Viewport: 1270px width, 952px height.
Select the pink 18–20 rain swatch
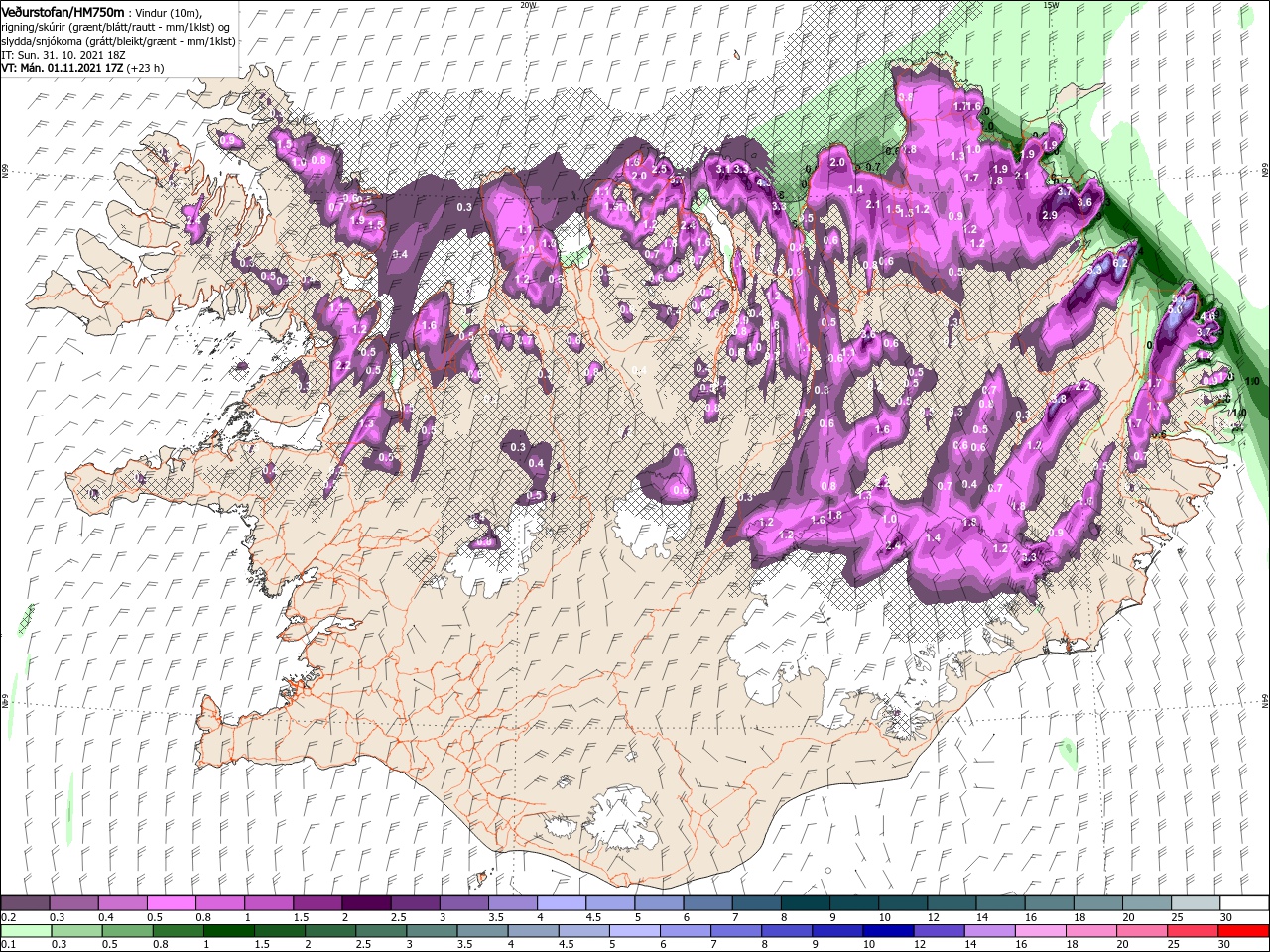(1093, 931)
